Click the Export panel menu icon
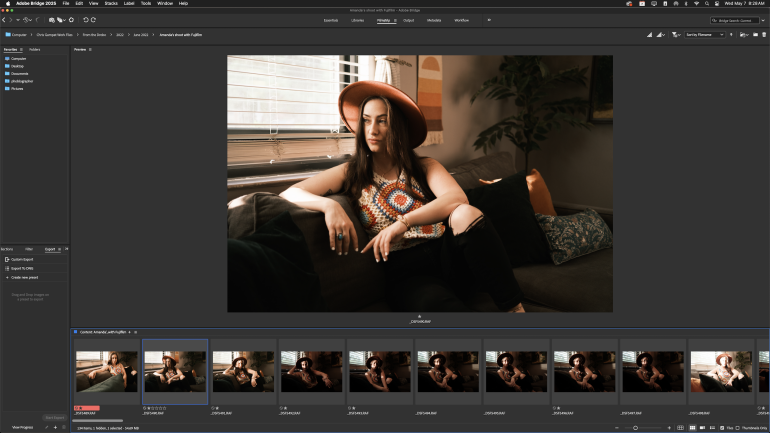This screenshot has width=770, height=433. [x=59, y=249]
